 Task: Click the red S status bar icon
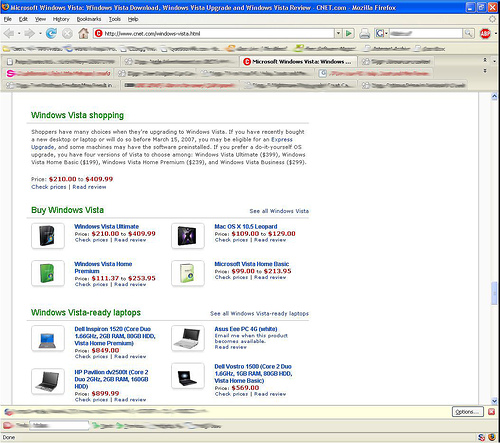click(481, 437)
